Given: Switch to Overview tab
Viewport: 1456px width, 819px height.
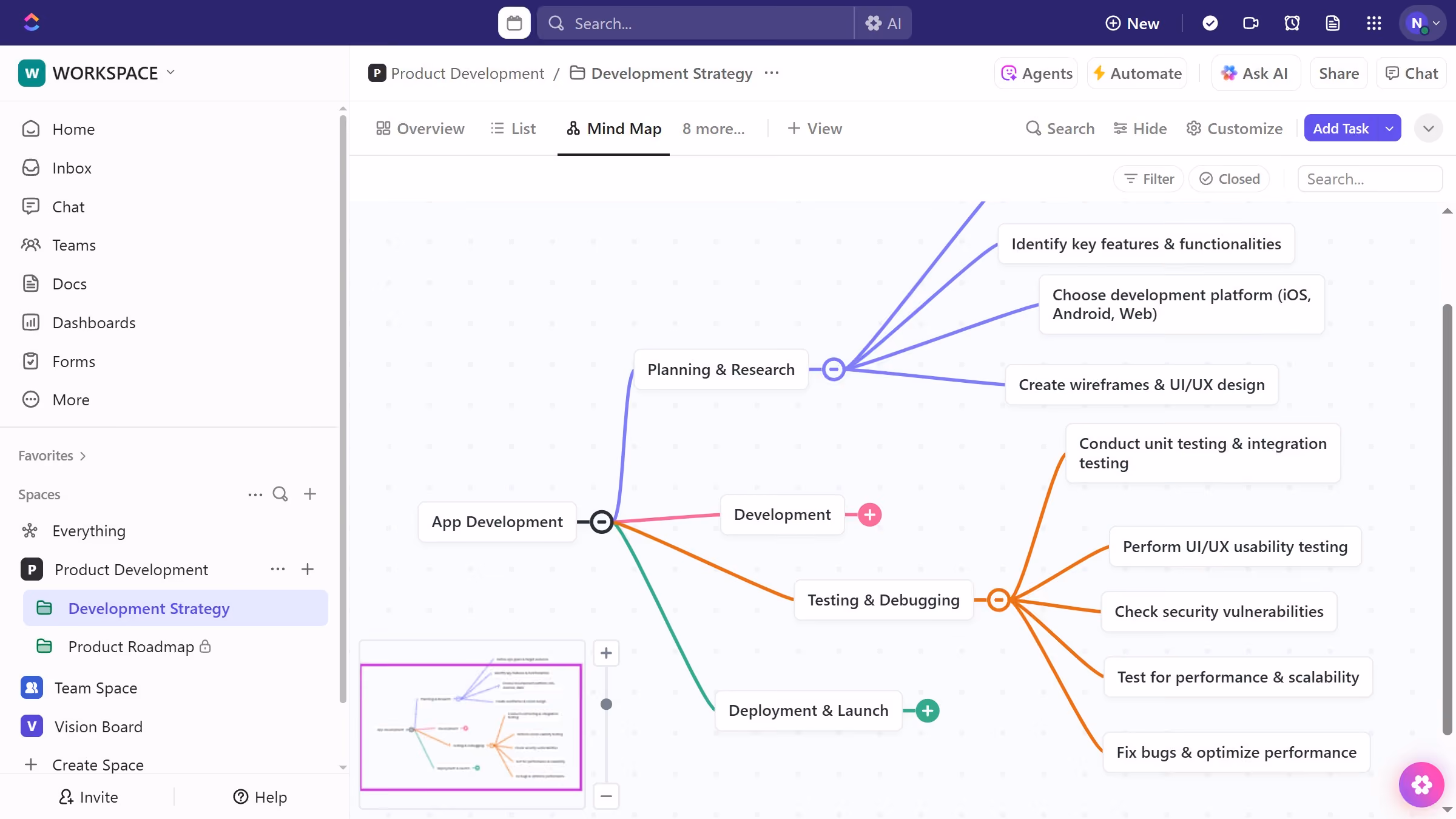Looking at the screenshot, I should (x=420, y=129).
